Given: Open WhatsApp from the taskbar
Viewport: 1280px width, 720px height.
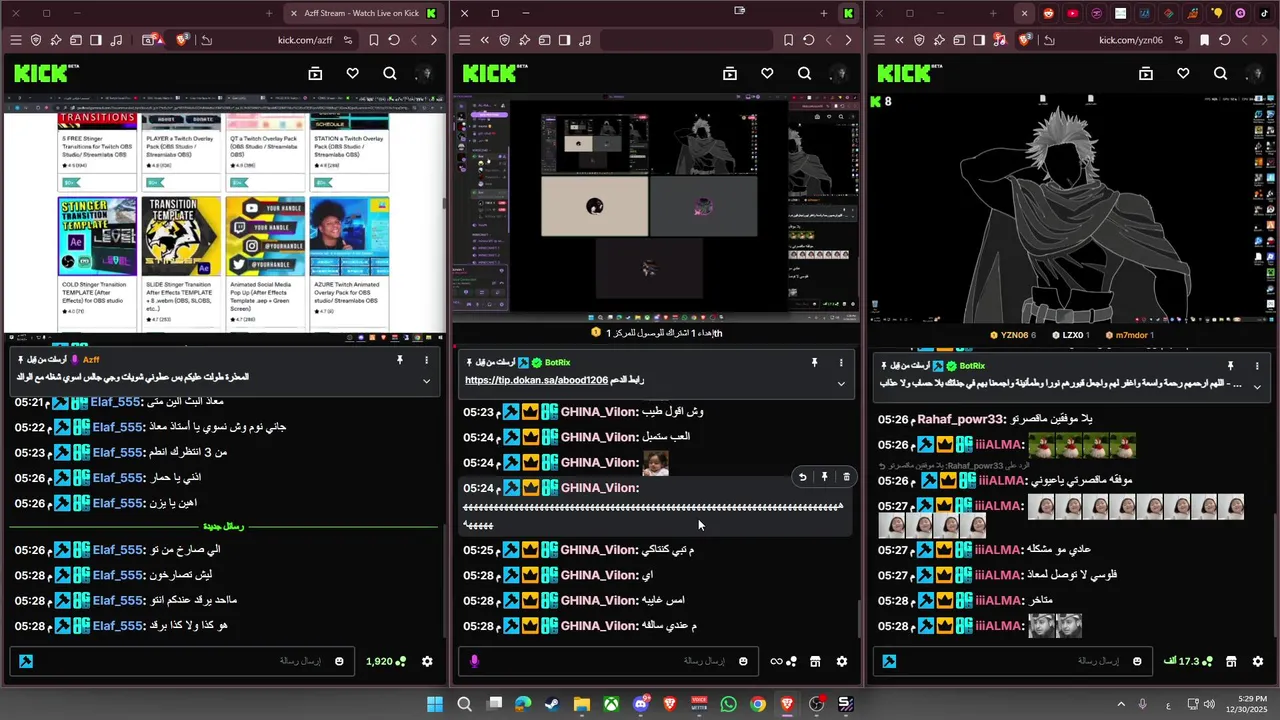Looking at the screenshot, I should 728,704.
